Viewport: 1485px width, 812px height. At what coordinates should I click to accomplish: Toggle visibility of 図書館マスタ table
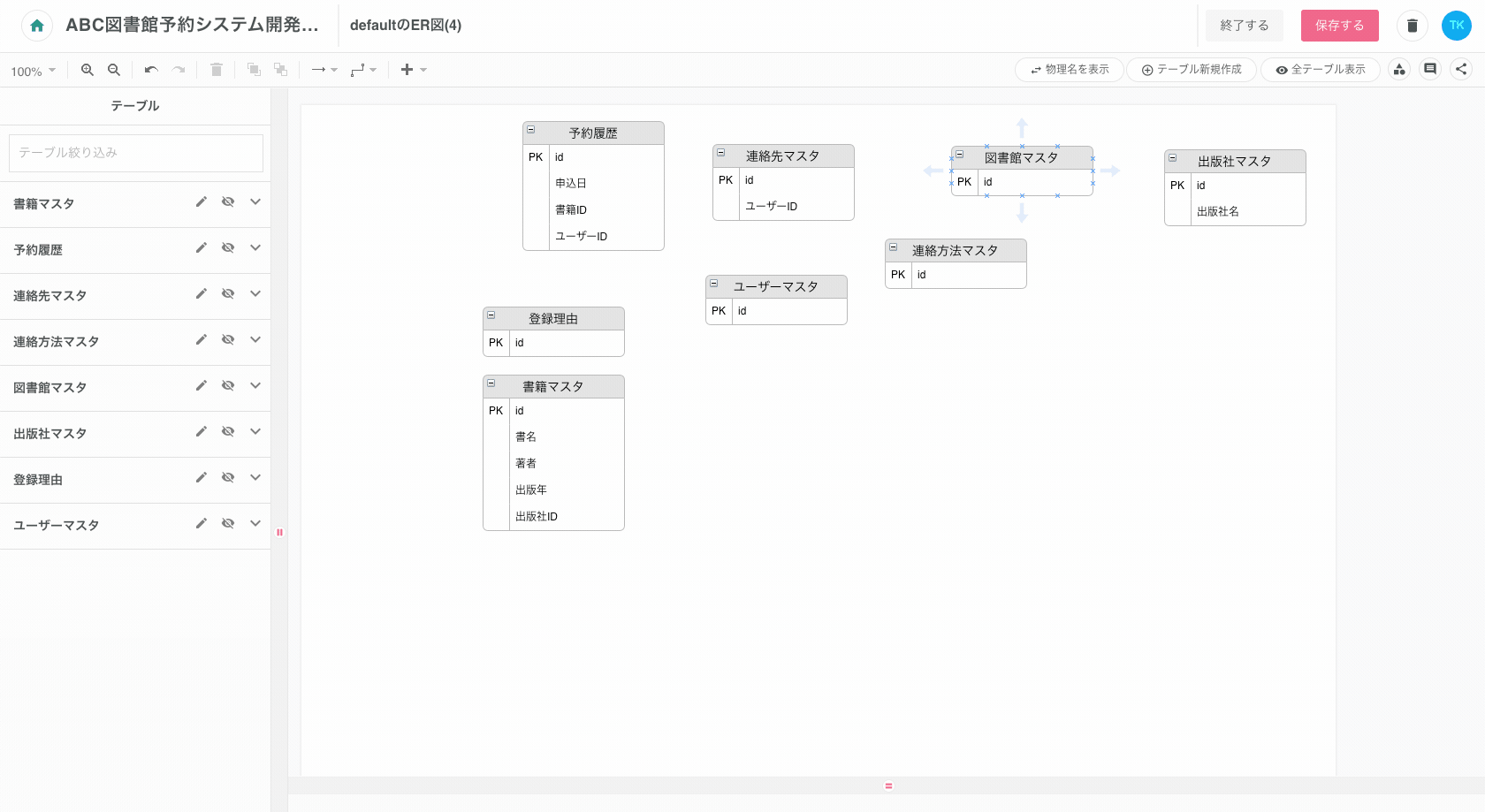(x=228, y=386)
